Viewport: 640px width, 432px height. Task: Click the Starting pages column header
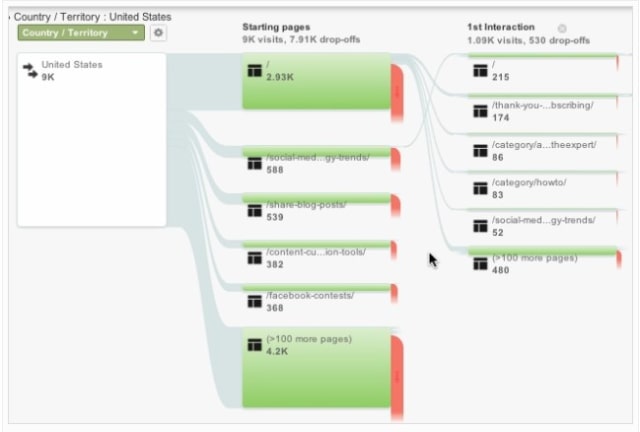coord(276,27)
